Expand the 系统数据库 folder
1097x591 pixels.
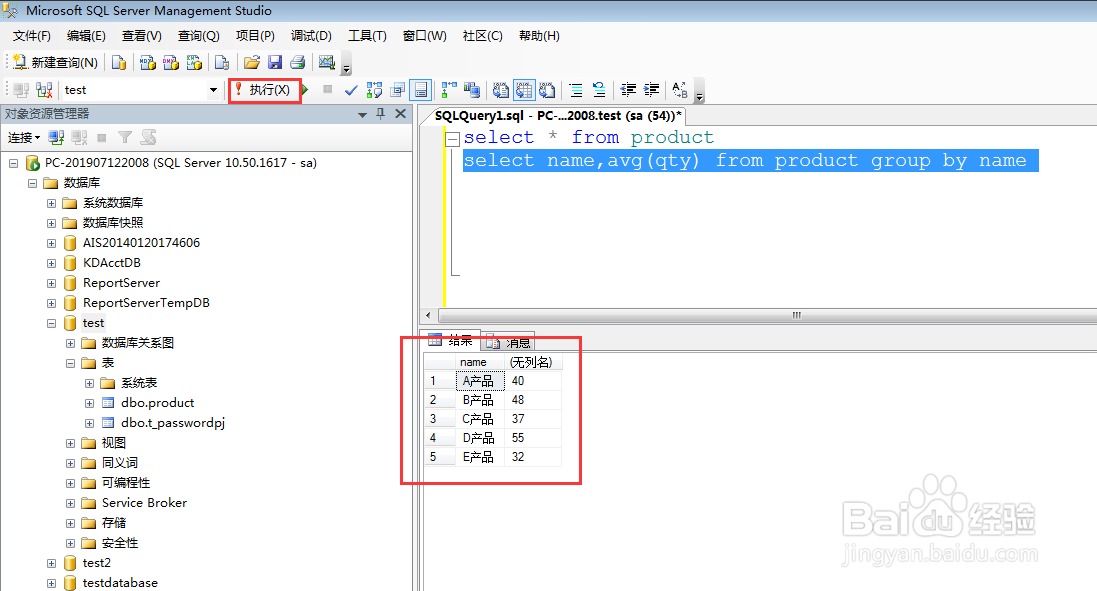51,204
